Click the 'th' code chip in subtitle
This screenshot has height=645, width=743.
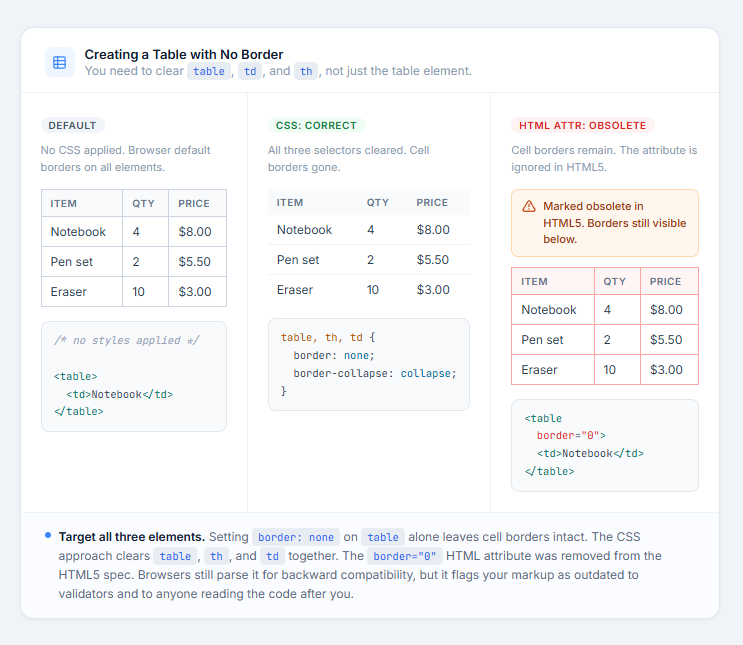306,71
